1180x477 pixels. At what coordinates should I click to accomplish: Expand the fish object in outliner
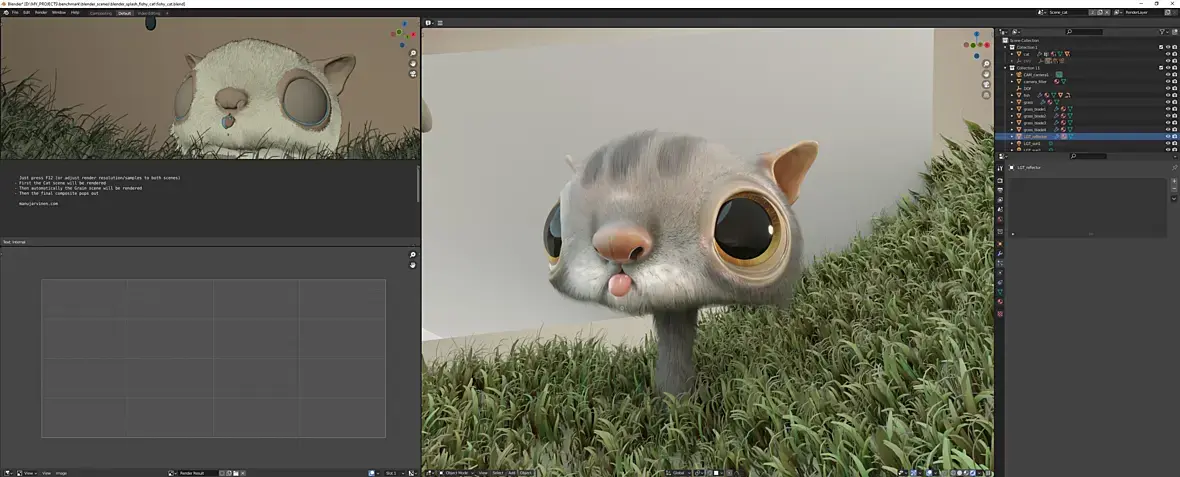coord(1012,95)
